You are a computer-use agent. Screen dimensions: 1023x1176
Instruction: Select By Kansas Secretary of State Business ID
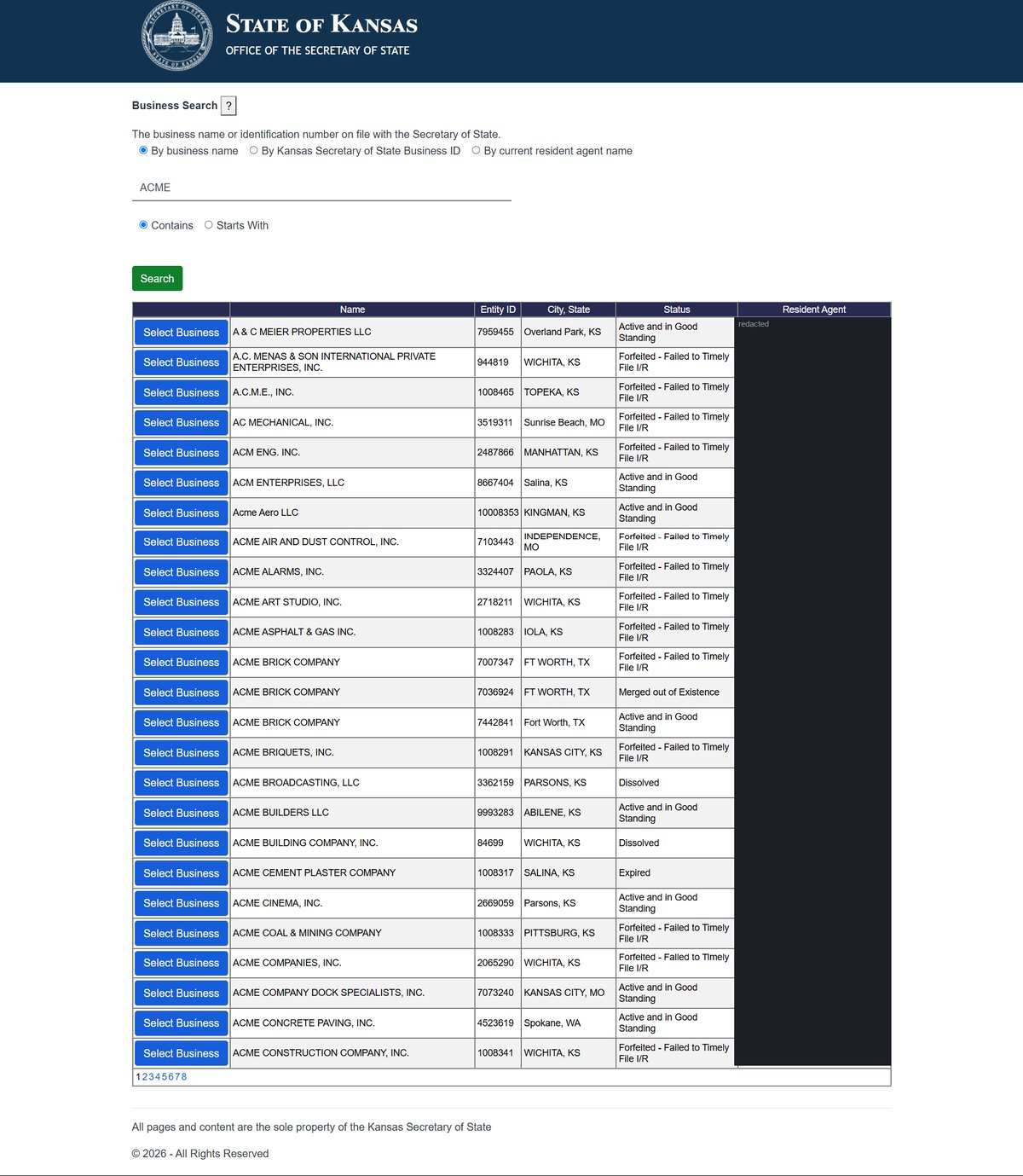click(x=253, y=150)
